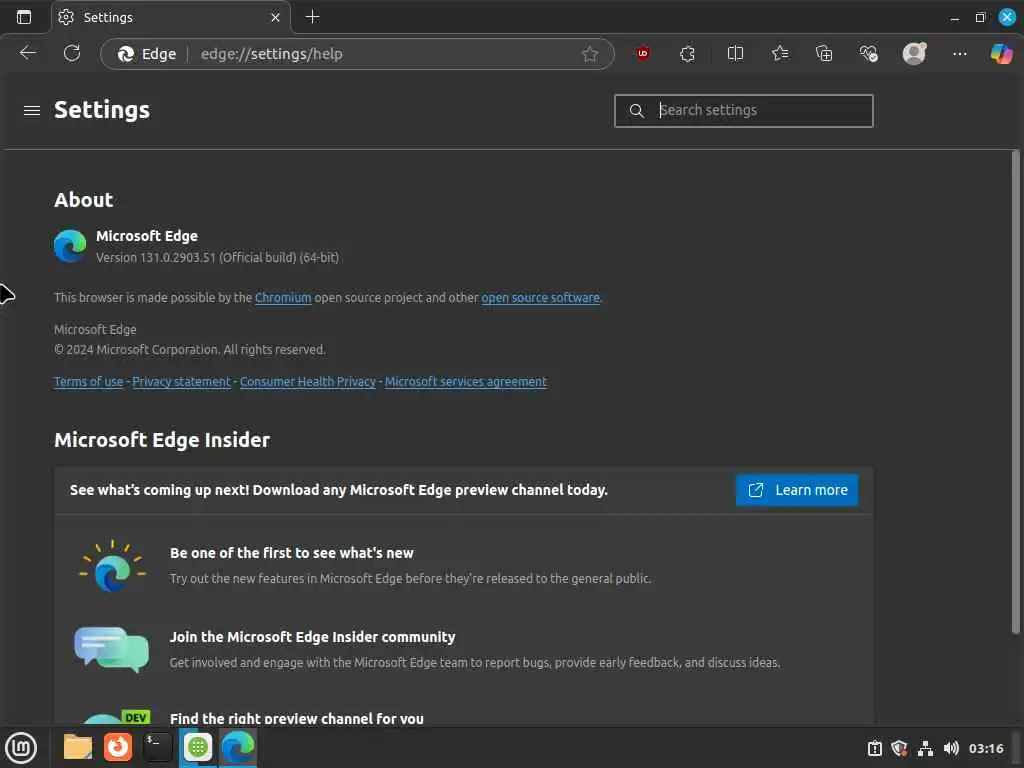Open Collections icon
The image size is (1024, 768).
(x=824, y=54)
